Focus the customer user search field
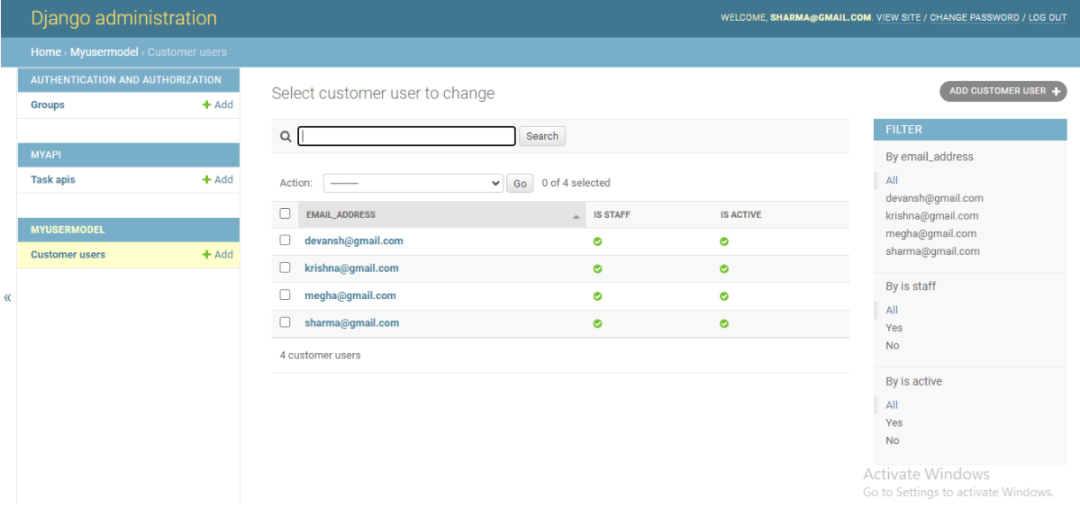Viewport: 1080px width, 526px height. point(406,136)
